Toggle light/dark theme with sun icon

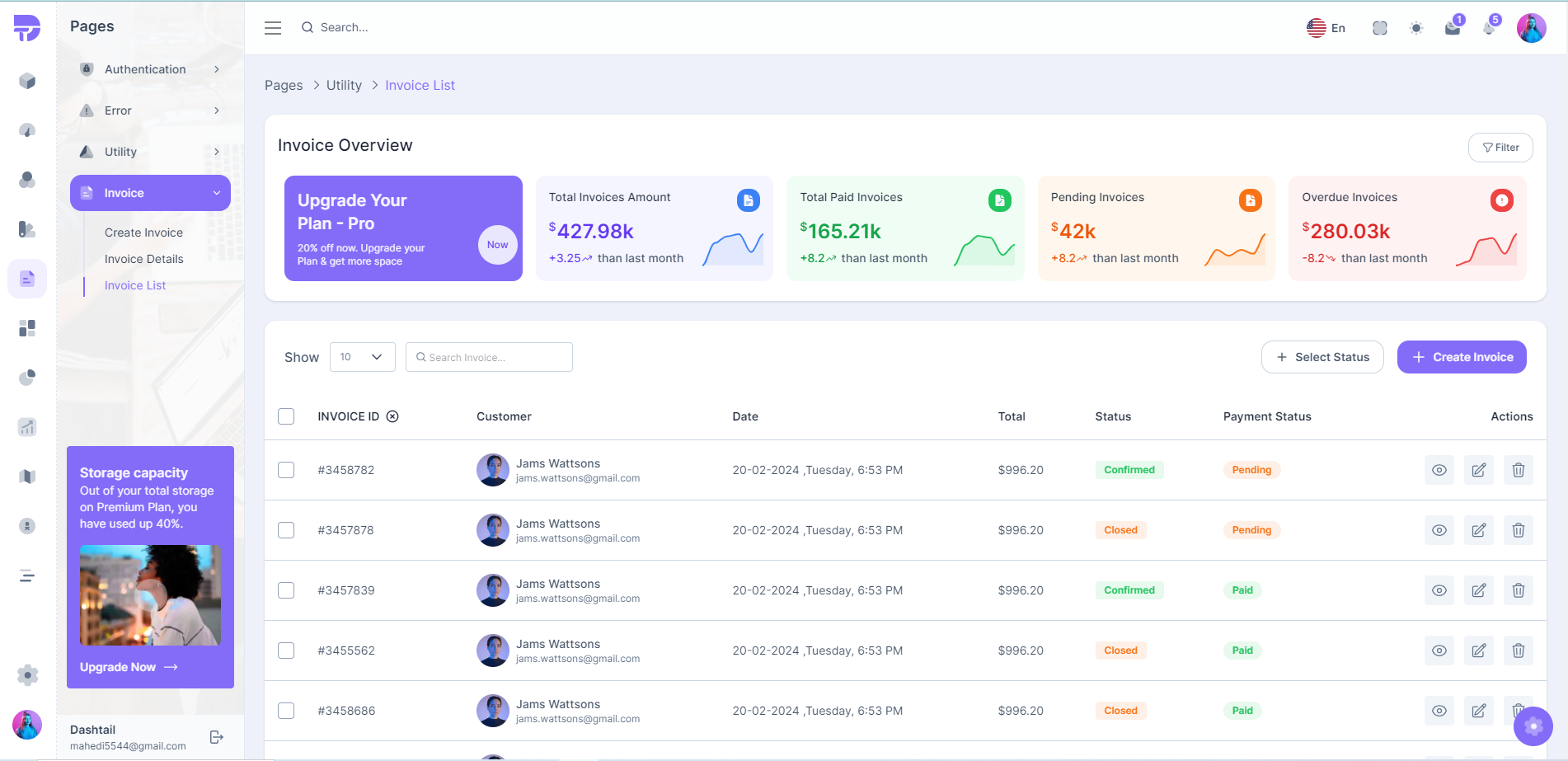pos(1416,27)
